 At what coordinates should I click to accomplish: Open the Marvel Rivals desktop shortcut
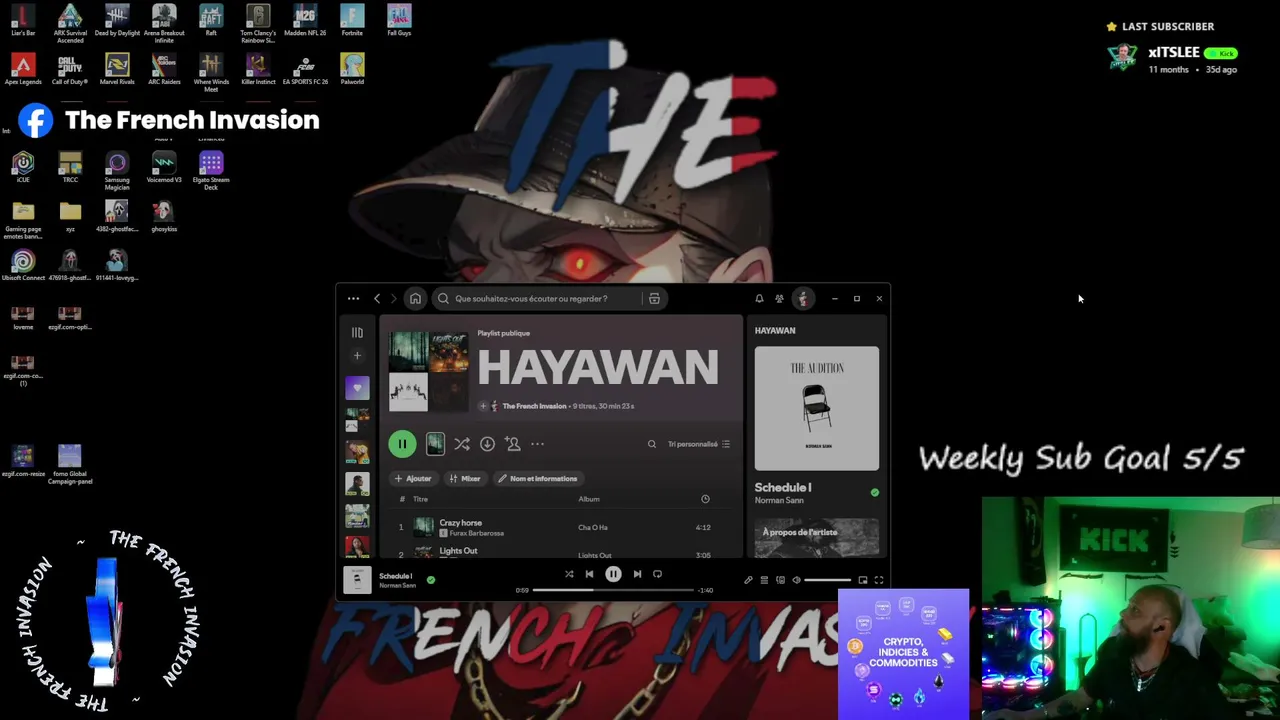tap(117, 70)
